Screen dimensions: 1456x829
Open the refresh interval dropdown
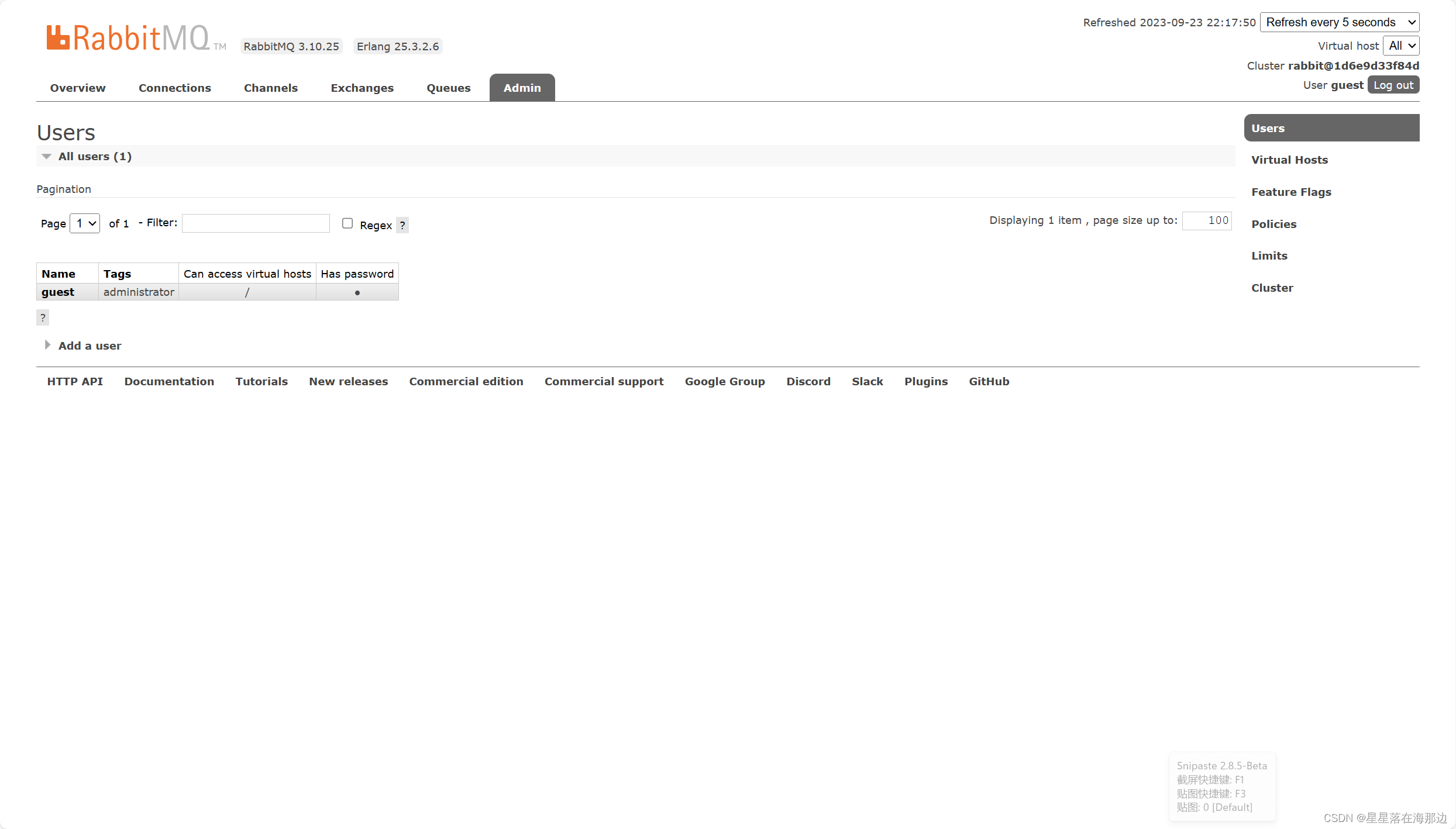pyautogui.click(x=1340, y=22)
